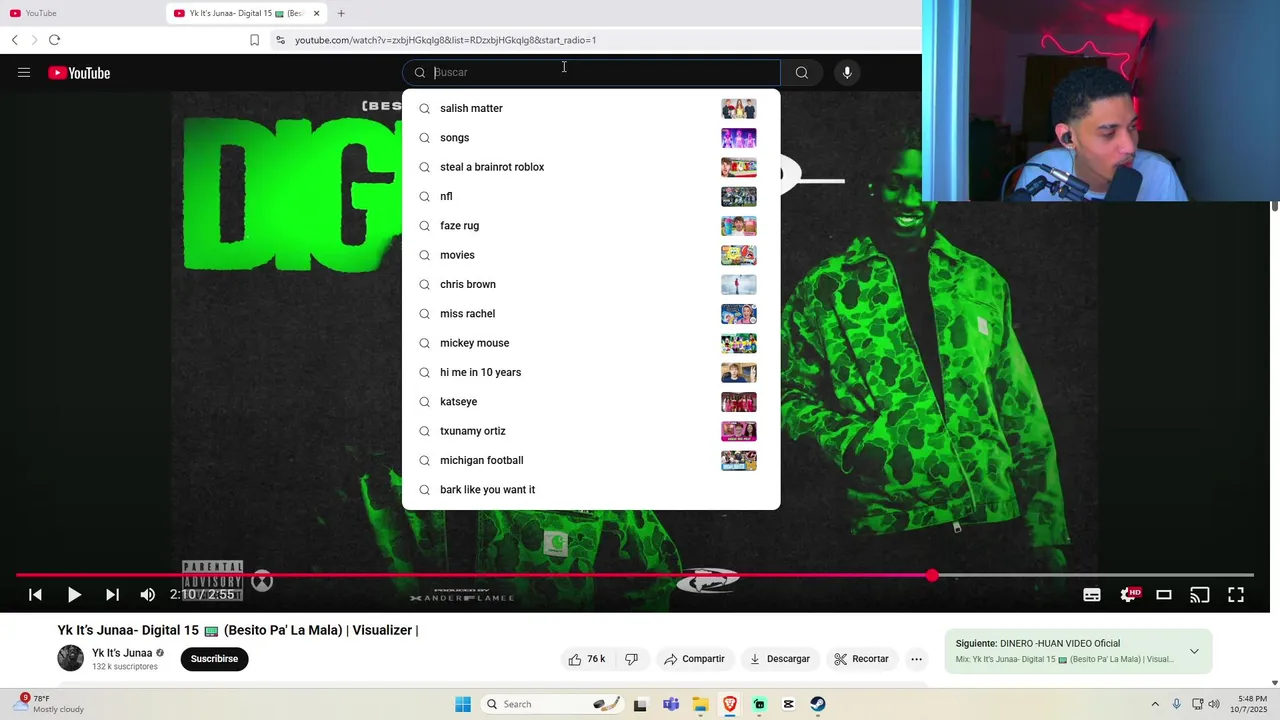Open the Windows Start menu

463,704
